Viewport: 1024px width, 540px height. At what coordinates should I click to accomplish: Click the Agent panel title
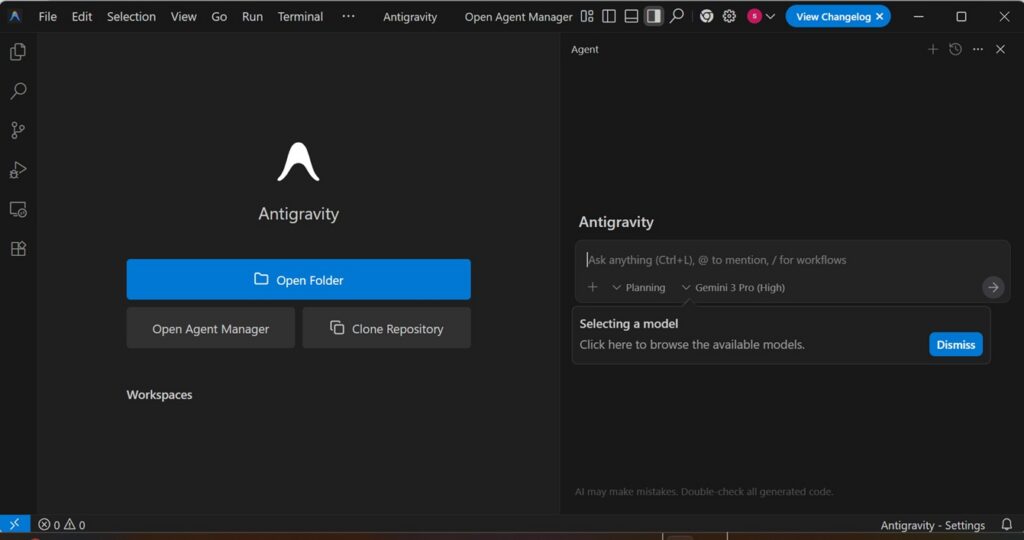coord(584,49)
